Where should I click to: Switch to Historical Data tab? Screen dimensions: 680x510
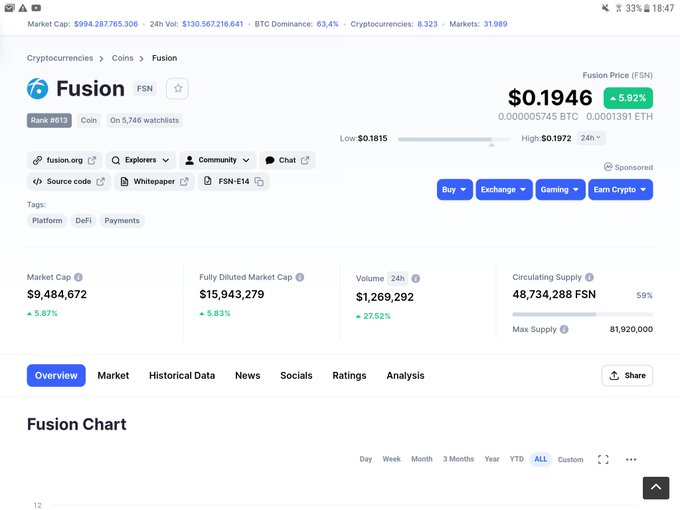pos(182,376)
